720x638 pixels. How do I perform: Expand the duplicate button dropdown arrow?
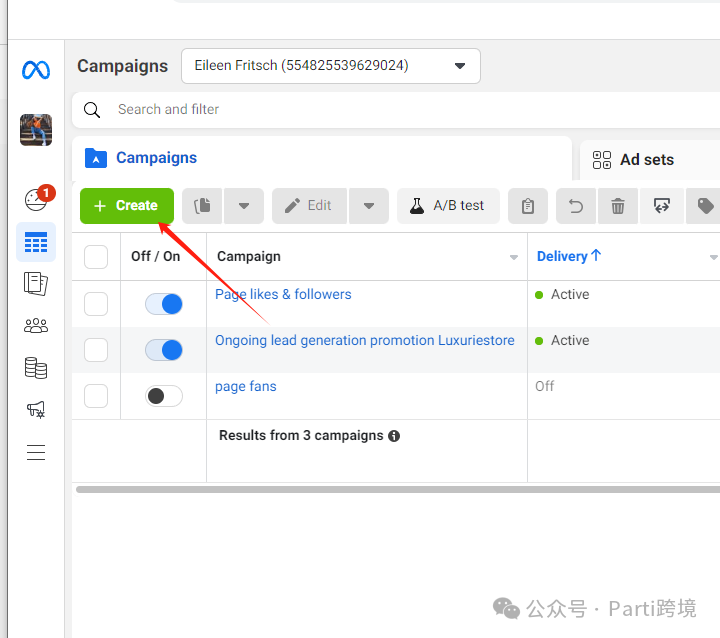coord(244,206)
